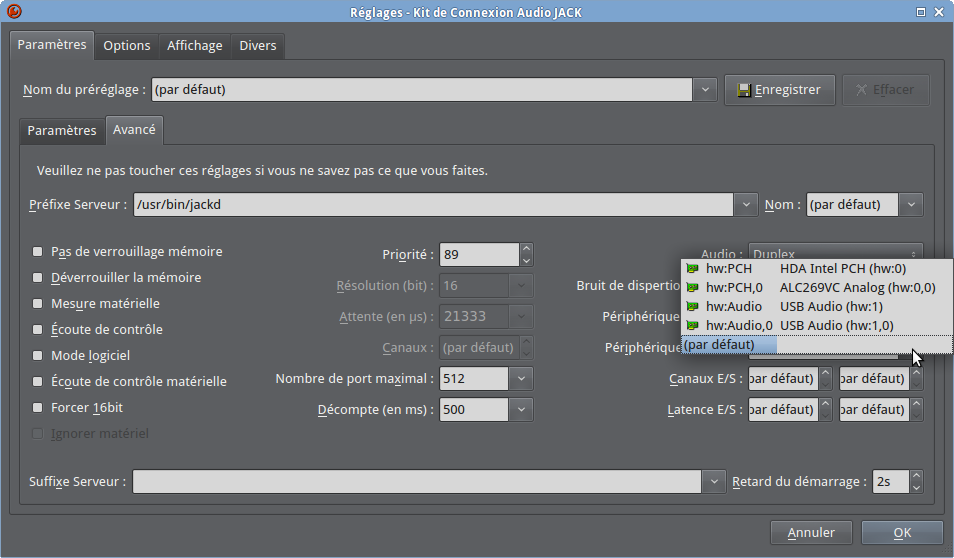
Task: Select inner Paramètres sub-tab
Action: pyautogui.click(x=62, y=130)
